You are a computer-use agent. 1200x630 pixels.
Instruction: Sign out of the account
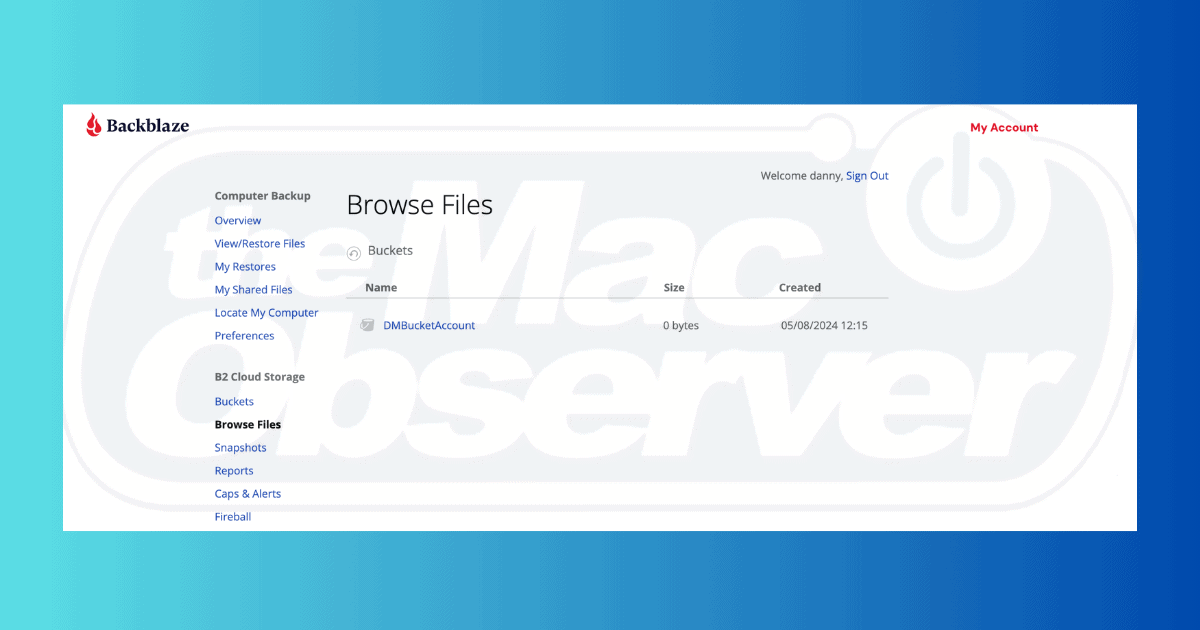point(867,176)
